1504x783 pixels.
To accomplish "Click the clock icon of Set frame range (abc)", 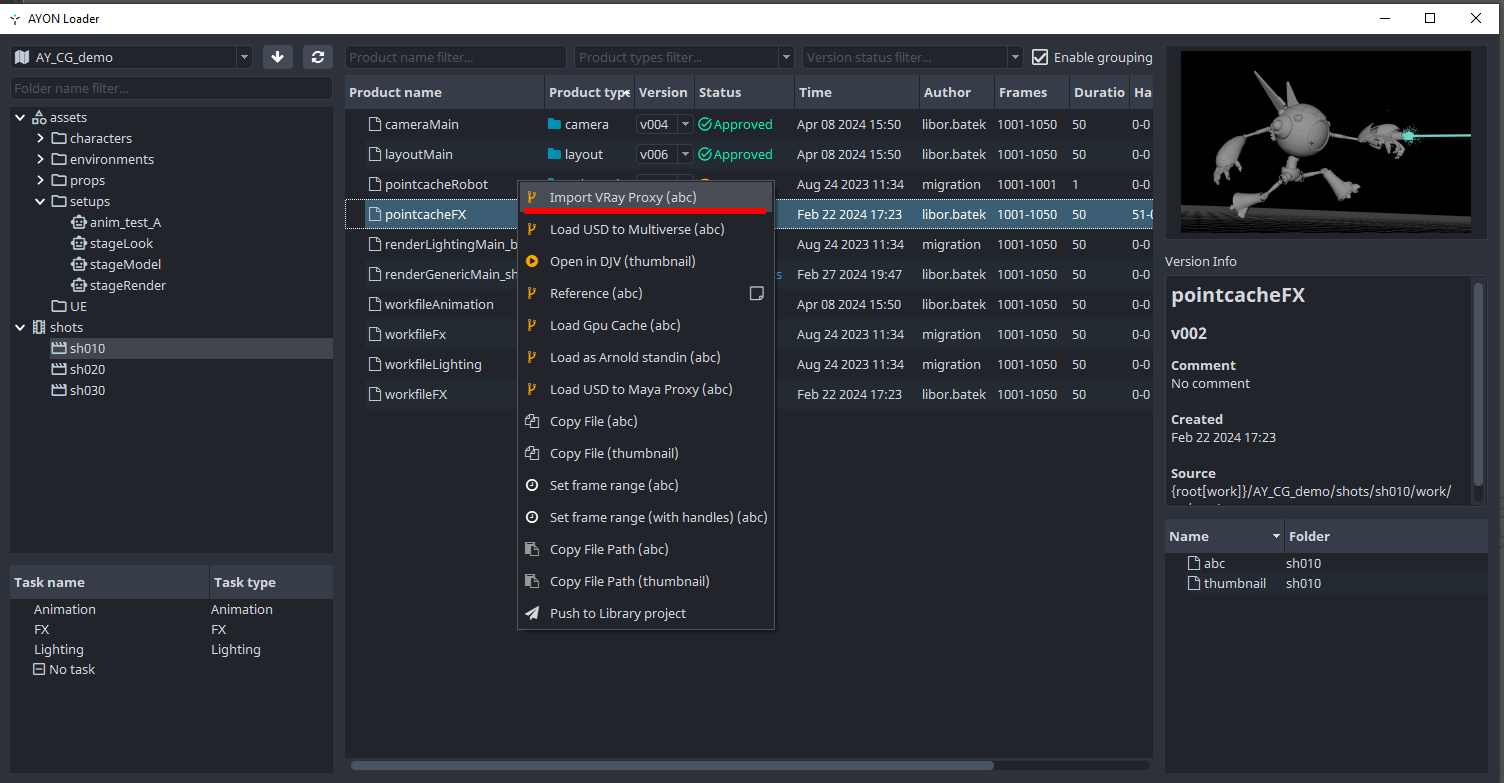I will coord(532,485).
